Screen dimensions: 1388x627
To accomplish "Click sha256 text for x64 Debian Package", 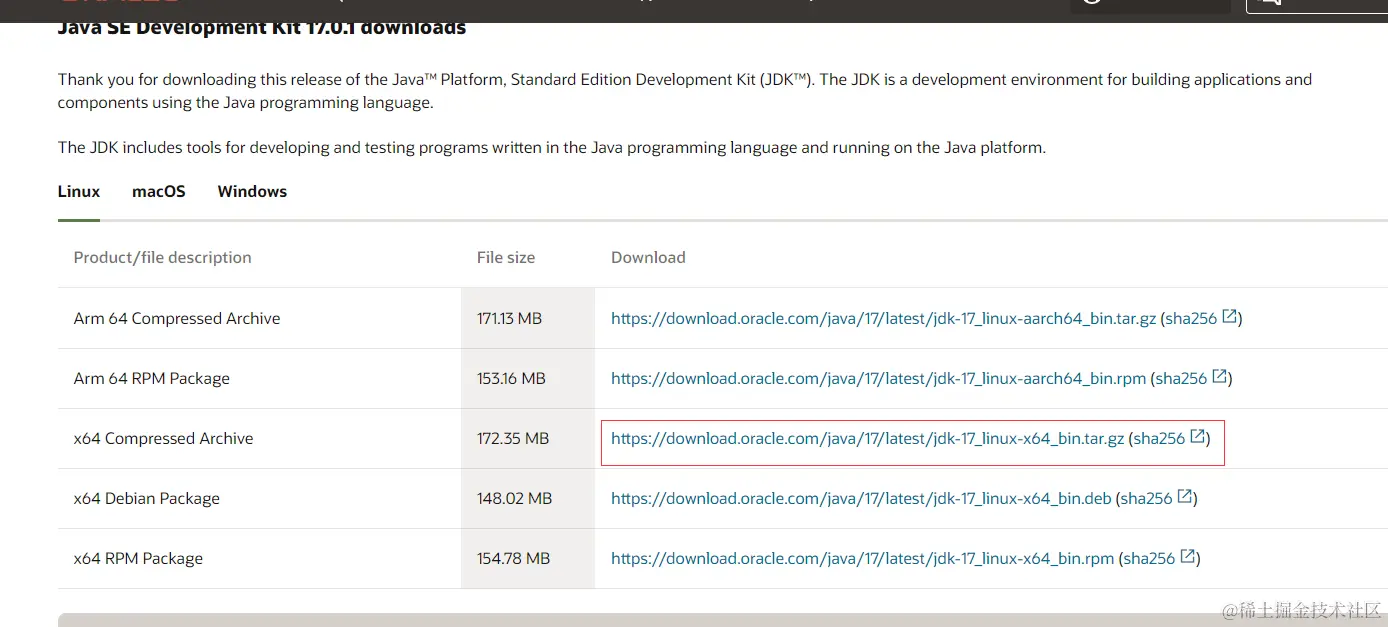I will [x=1146, y=499].
